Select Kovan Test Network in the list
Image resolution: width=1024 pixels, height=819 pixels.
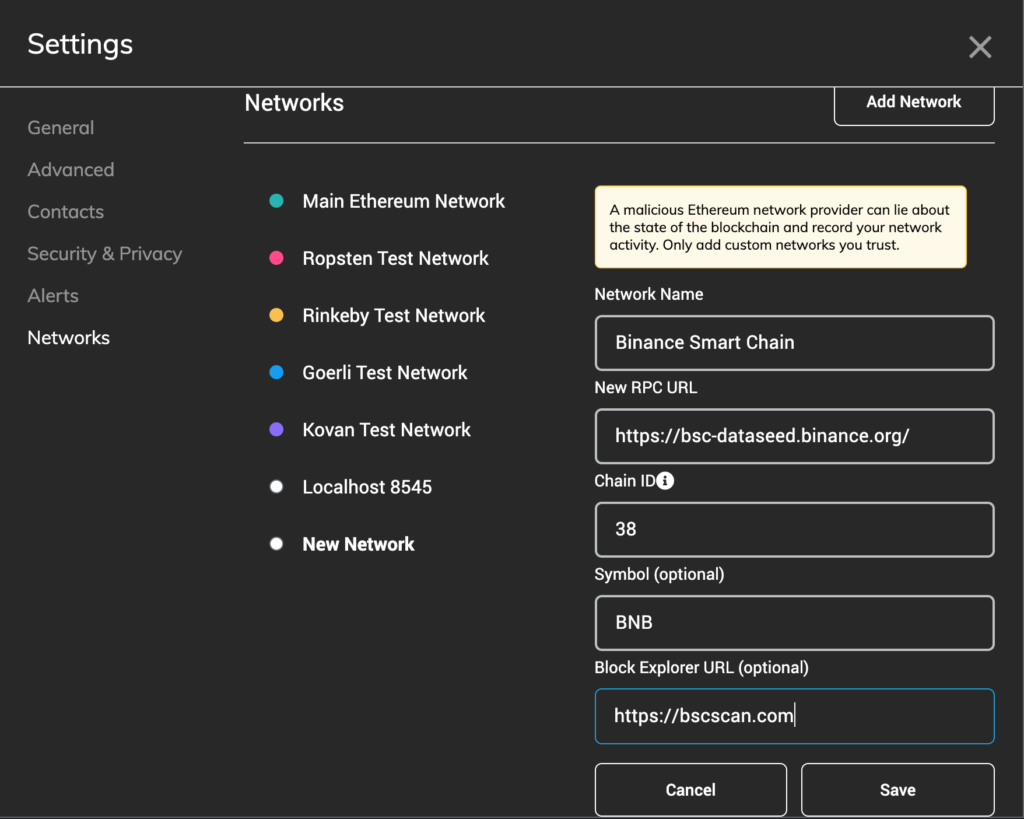[387, 430]
